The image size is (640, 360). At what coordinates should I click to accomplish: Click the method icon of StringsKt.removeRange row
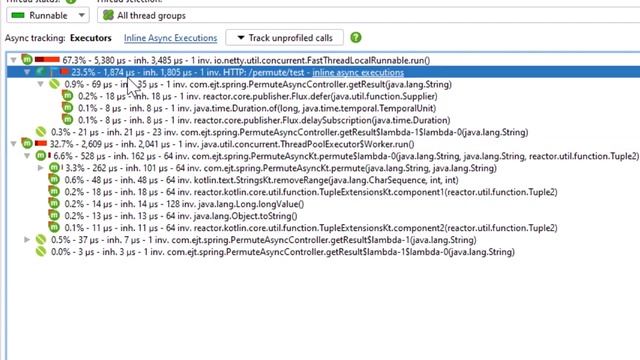coord(54,180)
